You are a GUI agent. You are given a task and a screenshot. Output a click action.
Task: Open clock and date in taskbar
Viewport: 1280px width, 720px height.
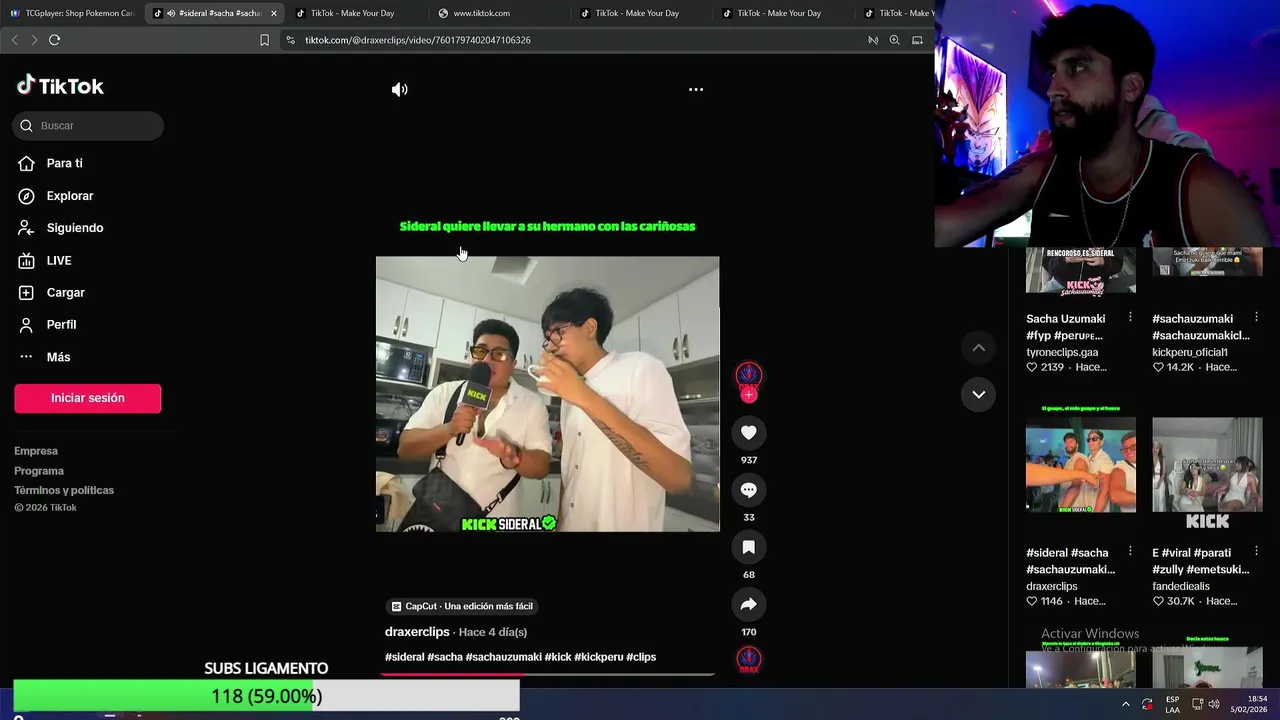1250,704
